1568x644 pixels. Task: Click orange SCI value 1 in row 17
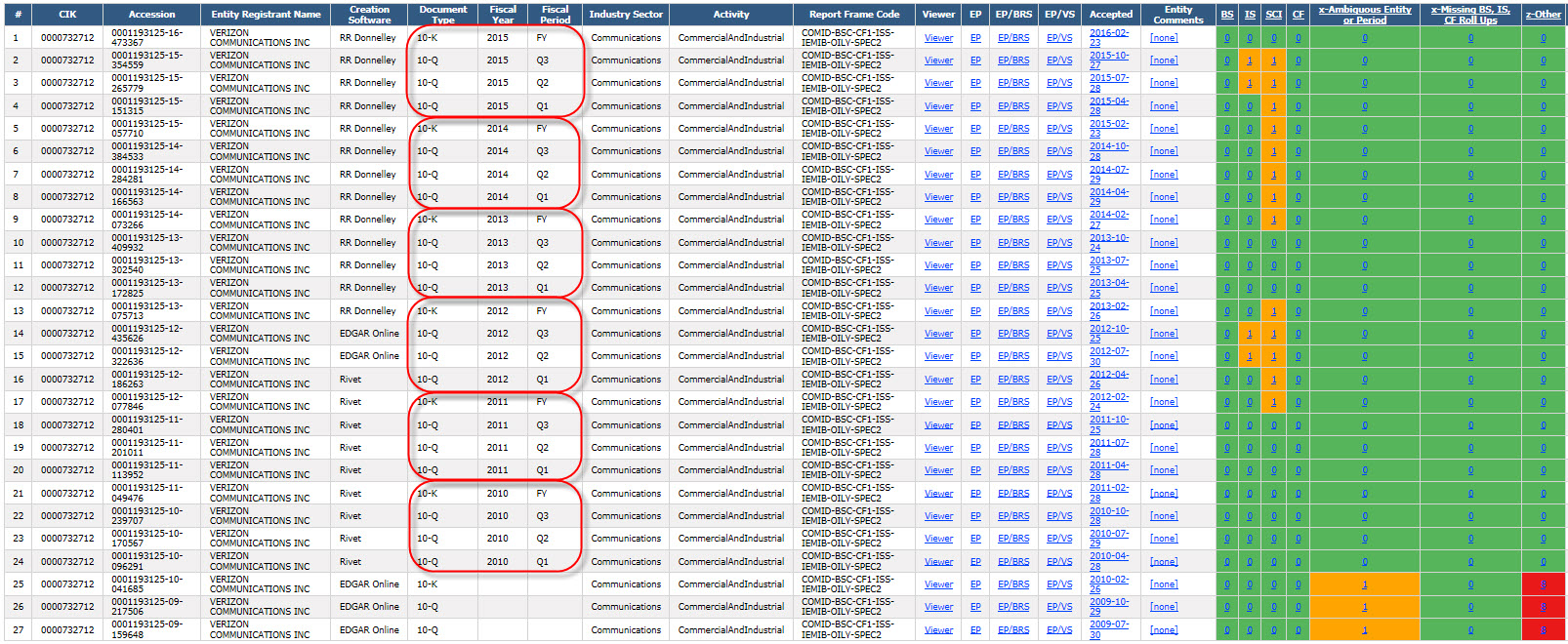[x=1274, y=402]
